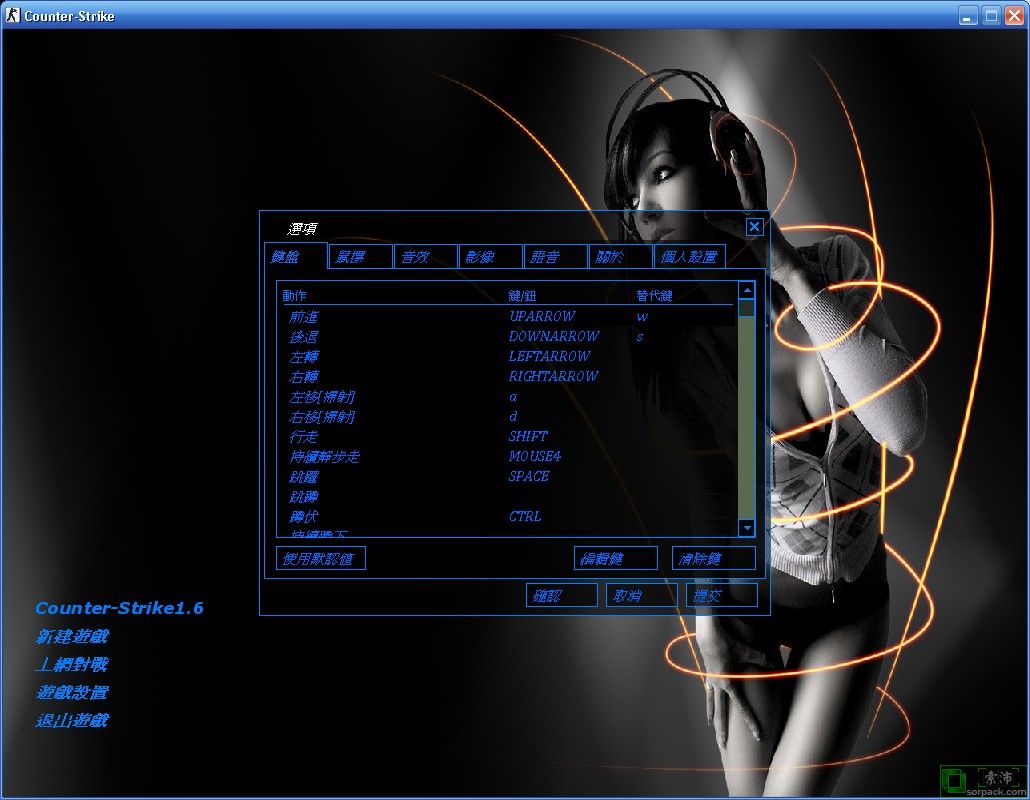Start a new game via 新建遊戲
This screenshot has height=800, width=1030.
tap(72, 636)
